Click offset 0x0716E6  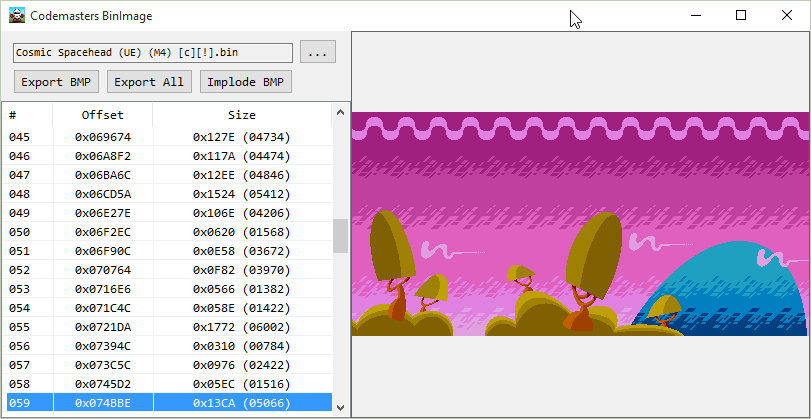click(x=102, y=289)
